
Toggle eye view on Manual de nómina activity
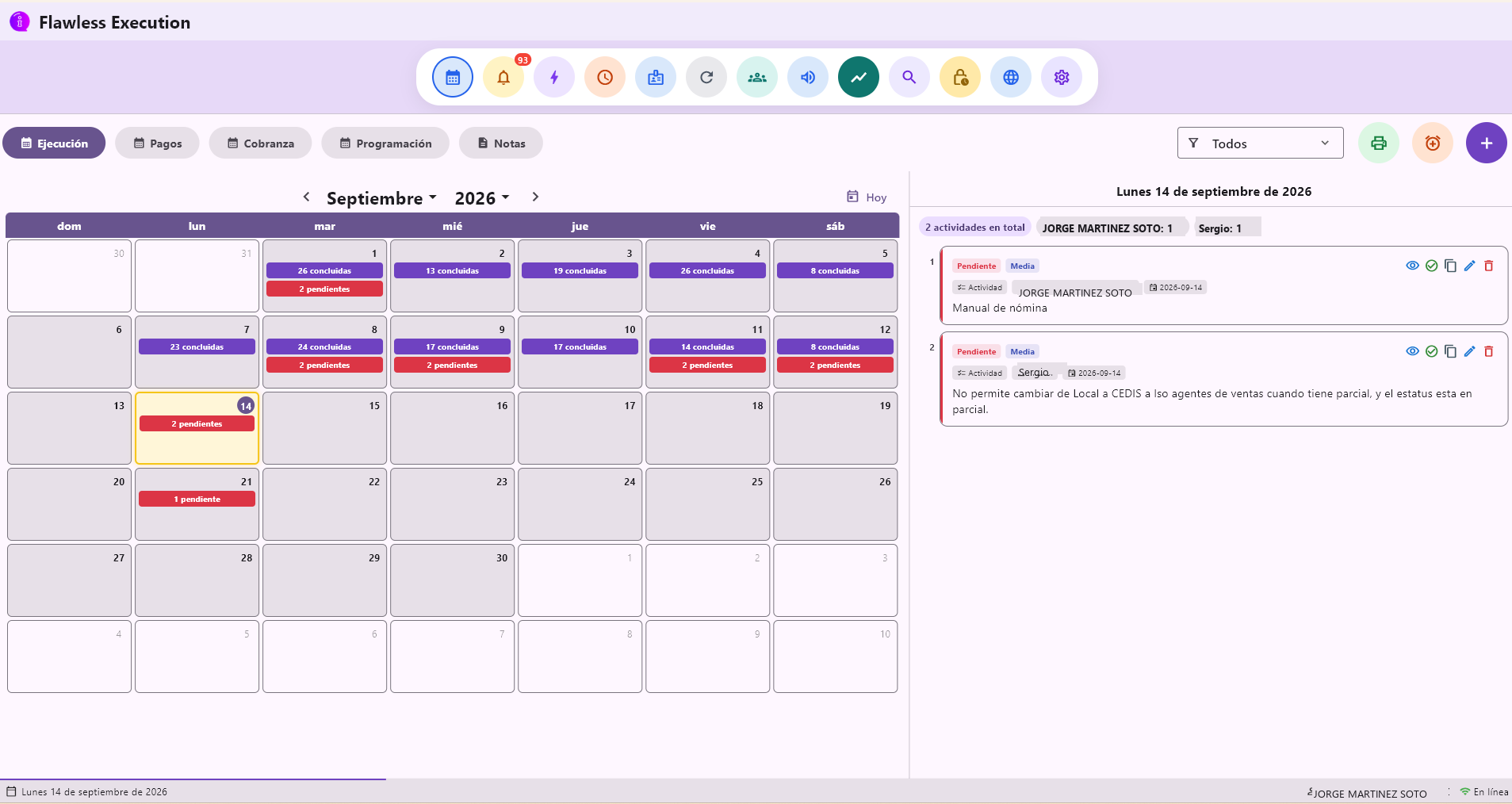1412,266
